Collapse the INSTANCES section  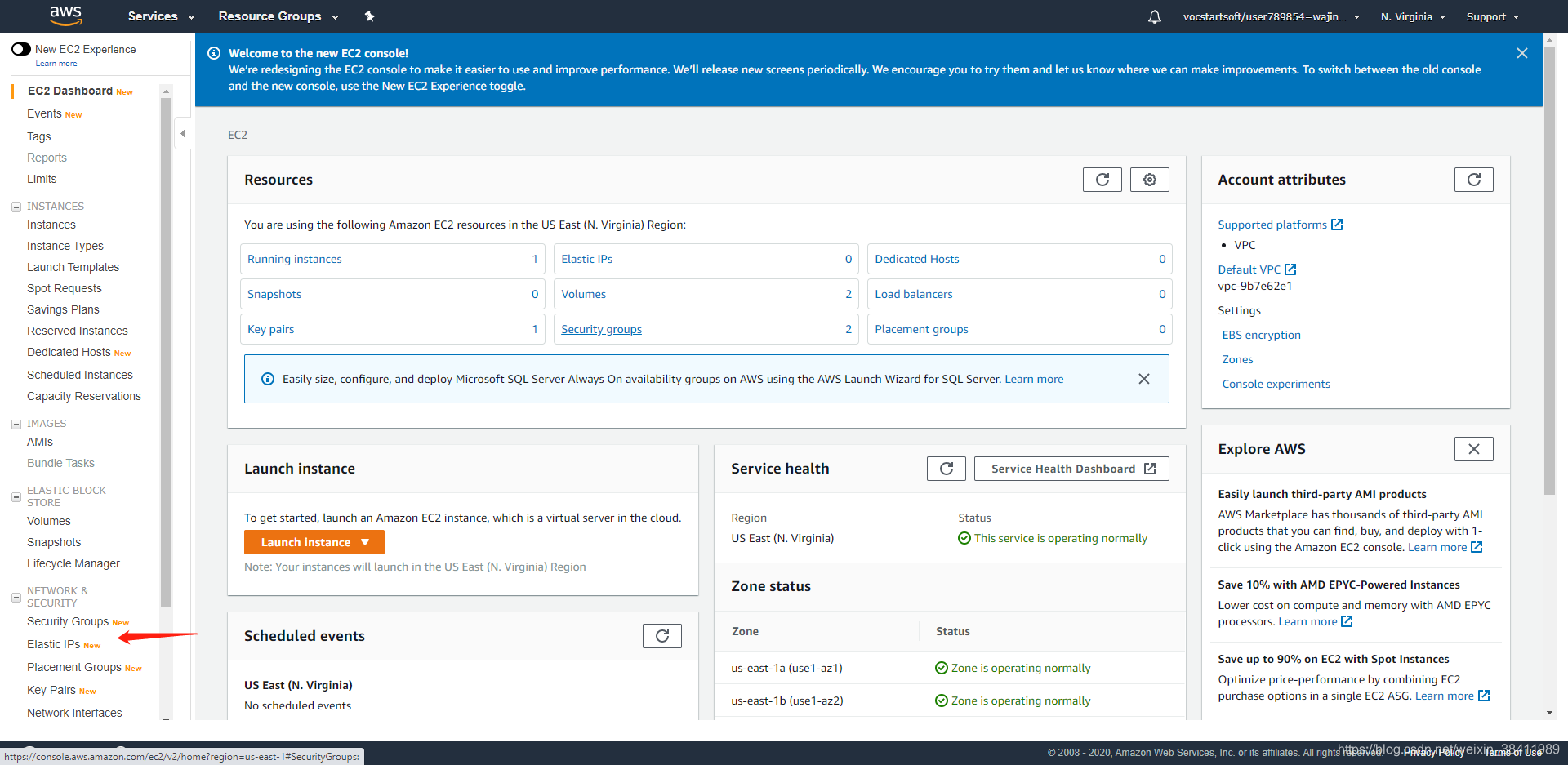16,207
